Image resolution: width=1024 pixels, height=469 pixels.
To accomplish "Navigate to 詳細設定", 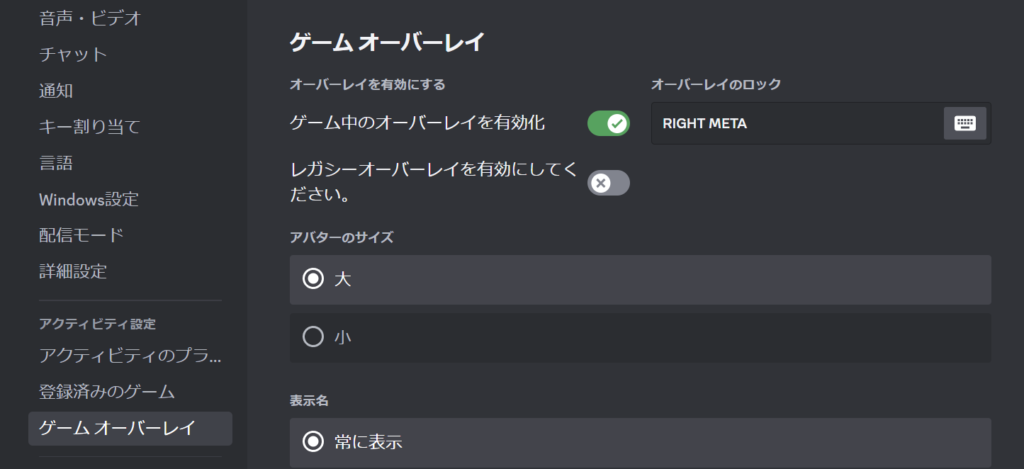I will pyautogui.click(x=73, y=271).
